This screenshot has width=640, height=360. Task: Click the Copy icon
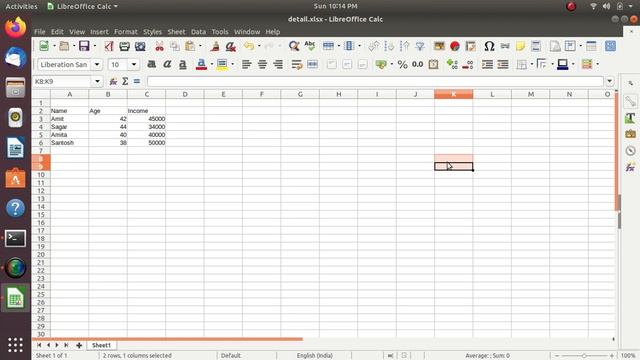pyautogui.click(x=175, y=46)
